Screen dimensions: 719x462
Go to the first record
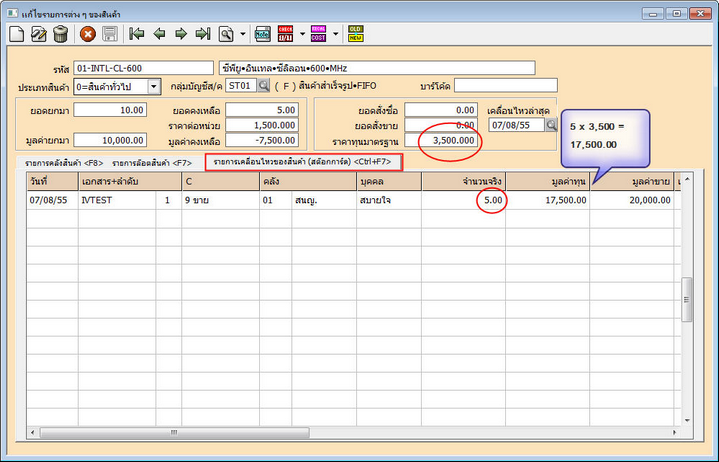pyautogui.click(x=137, y=34)
